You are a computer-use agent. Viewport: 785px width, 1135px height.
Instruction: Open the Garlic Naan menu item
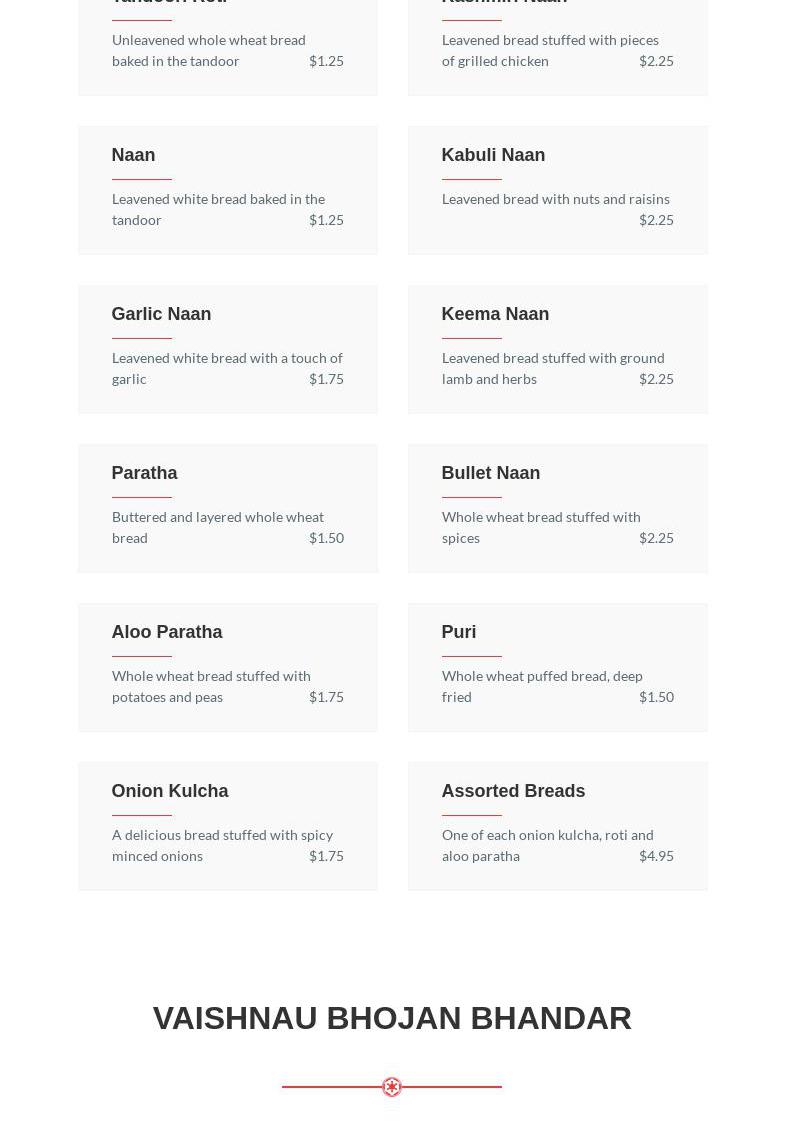coord(161,314)
